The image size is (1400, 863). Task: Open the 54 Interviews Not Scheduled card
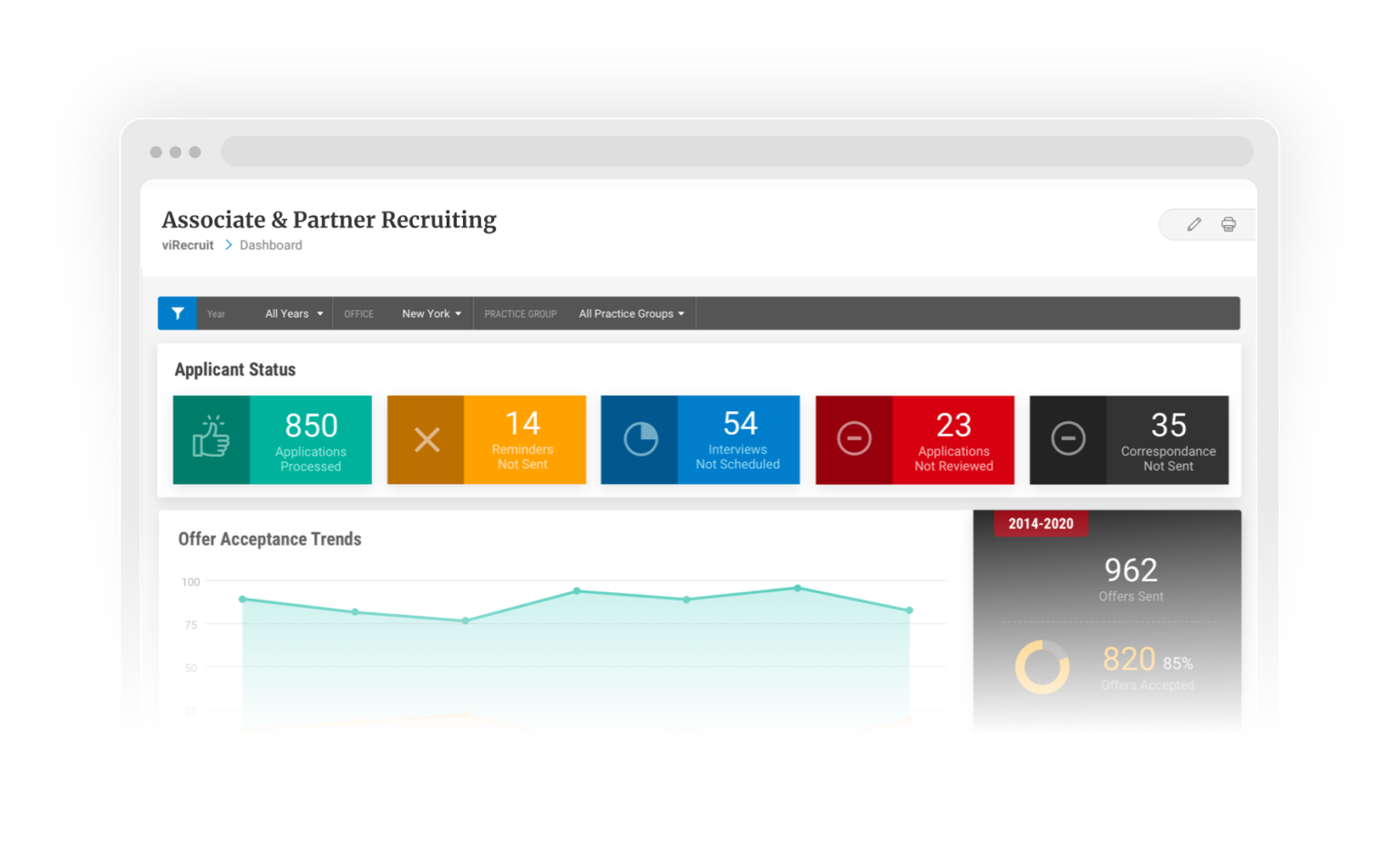click(700, 439)
